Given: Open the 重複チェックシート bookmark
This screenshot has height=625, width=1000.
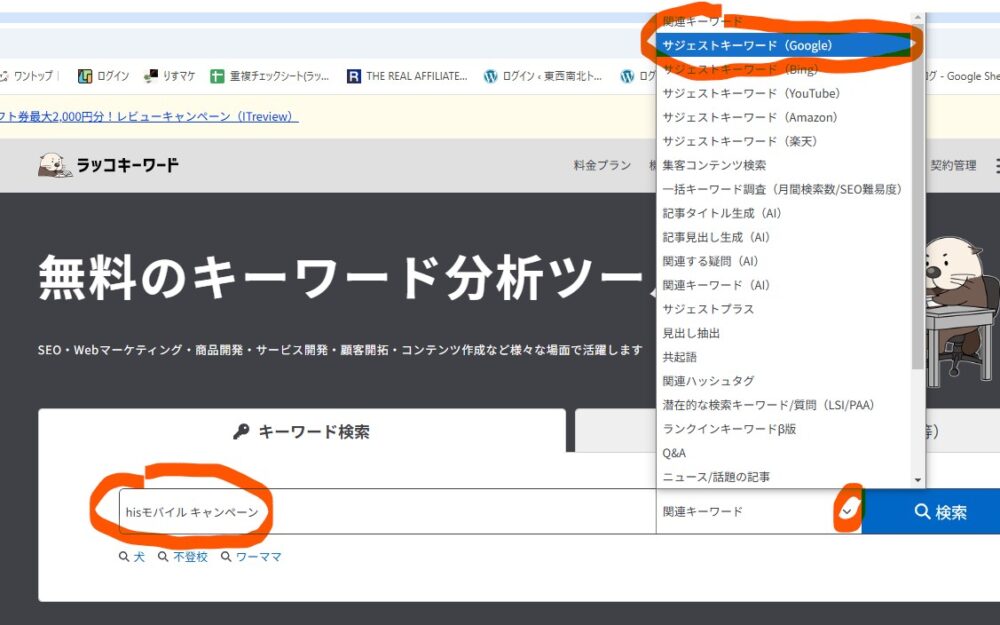Looking at the screenshot, I should pos(270,76).
